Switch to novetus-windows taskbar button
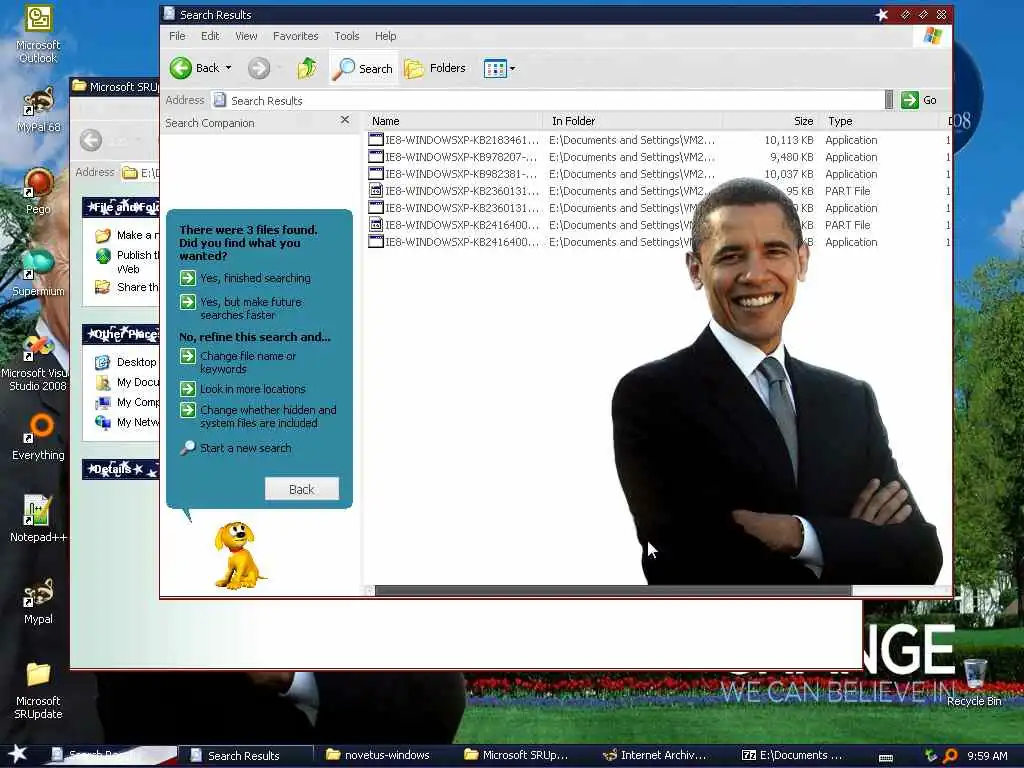1024x768 pixels. (x=377, y=755)
